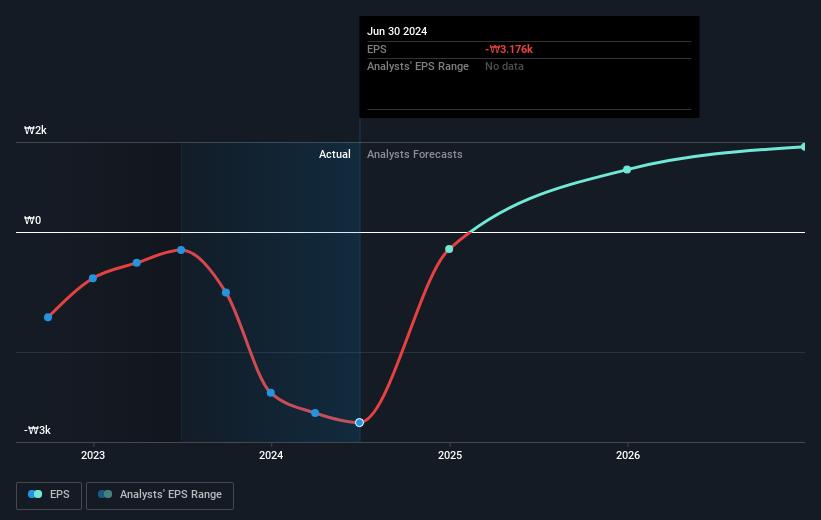Click the EPS point between 2024 and mid-2024
This screenshot has width=821, height=520.
click(315, 413)
